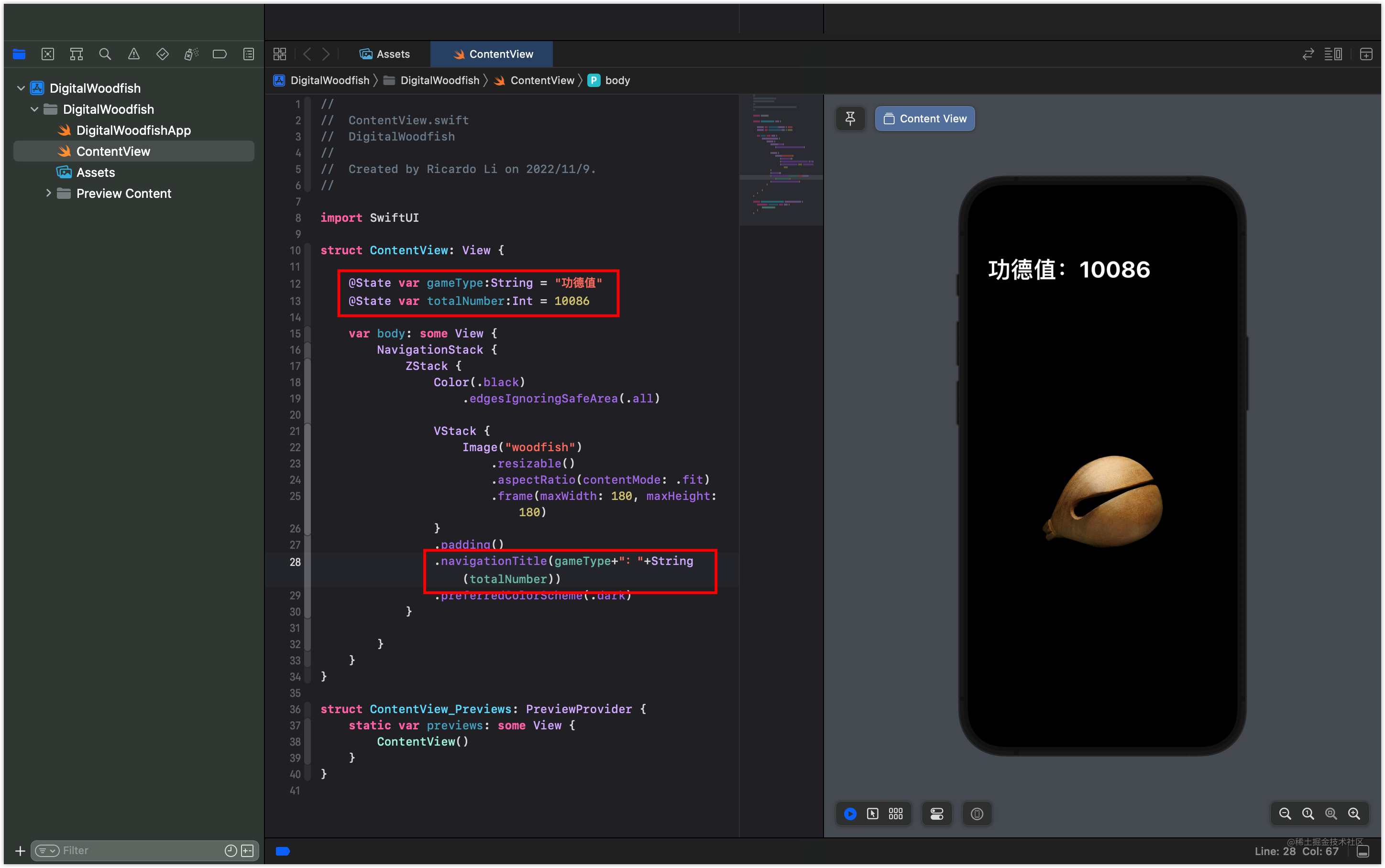Pin the preview canvas
Image resolution: width=1385 pixels, height=868 pixels.
click(850, 118)
